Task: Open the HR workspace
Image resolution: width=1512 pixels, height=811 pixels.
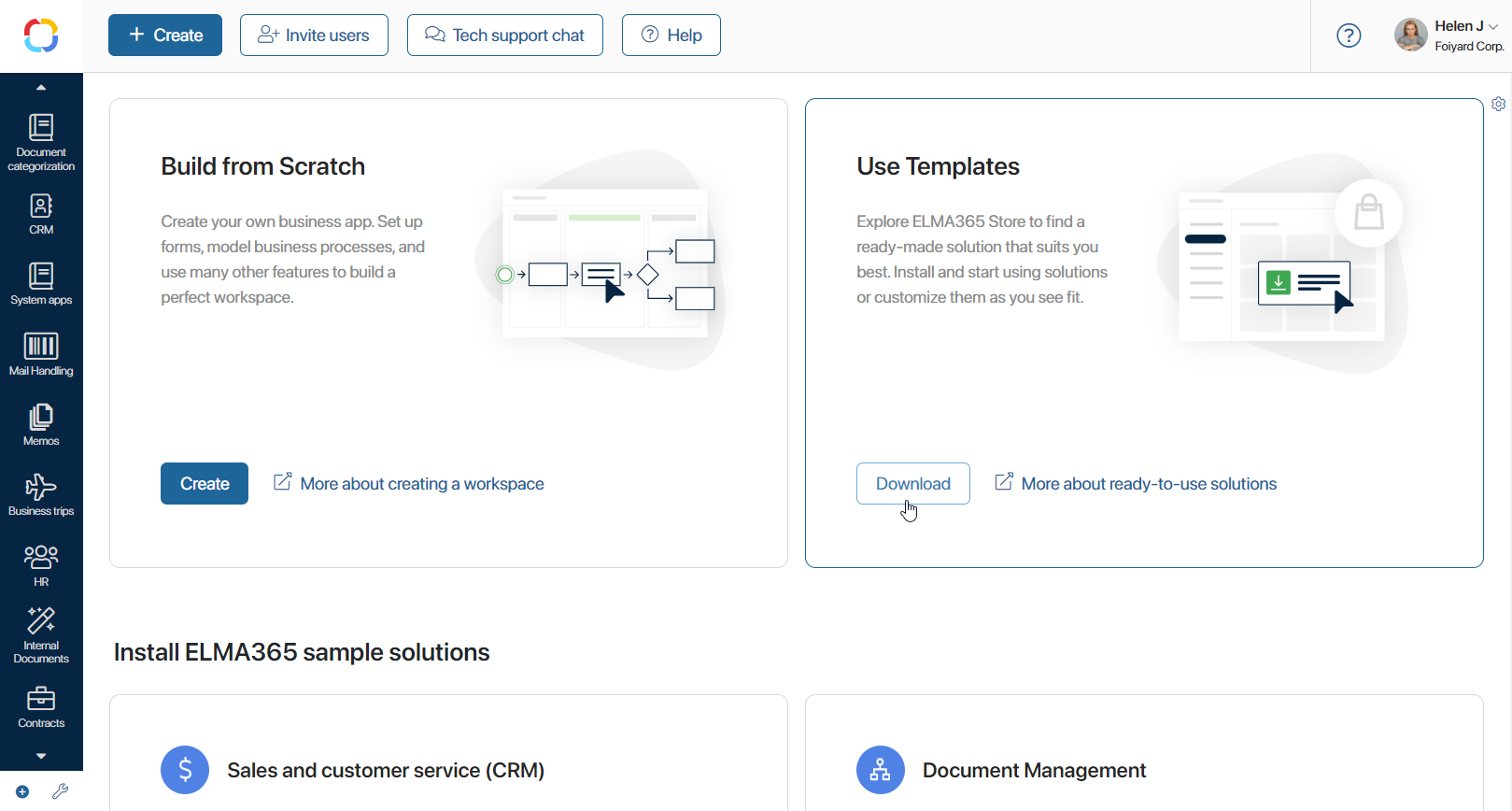Action: pos(41,565)
